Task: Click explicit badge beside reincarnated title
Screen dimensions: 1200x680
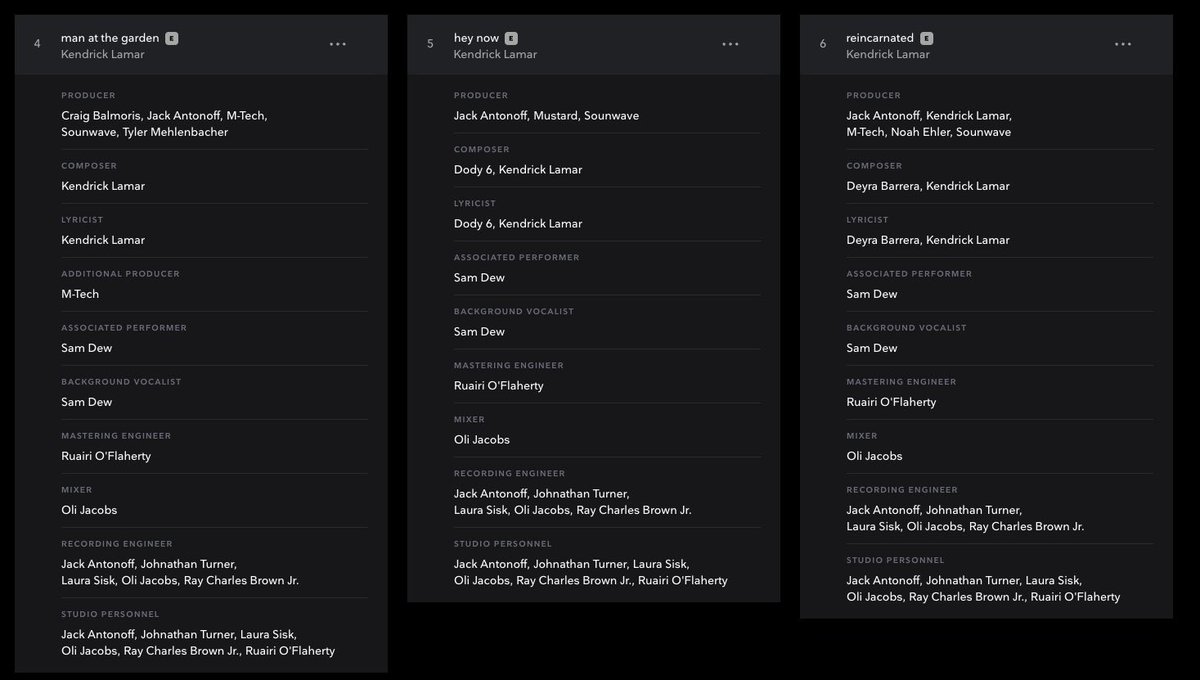Action: point(927,38)
